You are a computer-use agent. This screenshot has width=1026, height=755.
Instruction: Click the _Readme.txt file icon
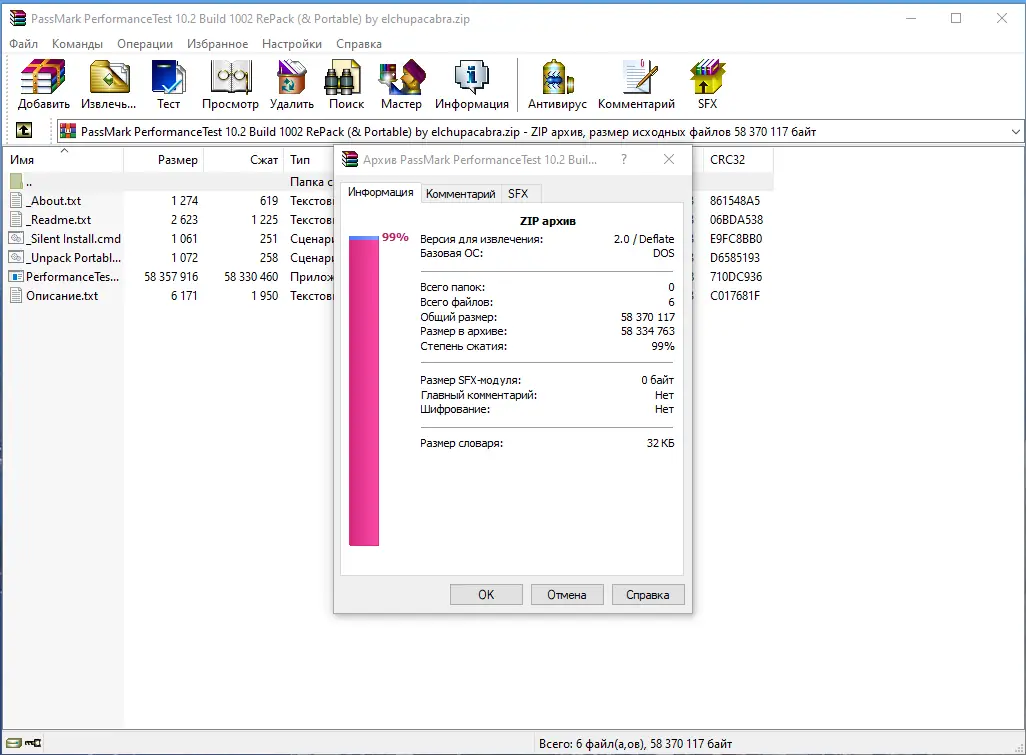16,220
